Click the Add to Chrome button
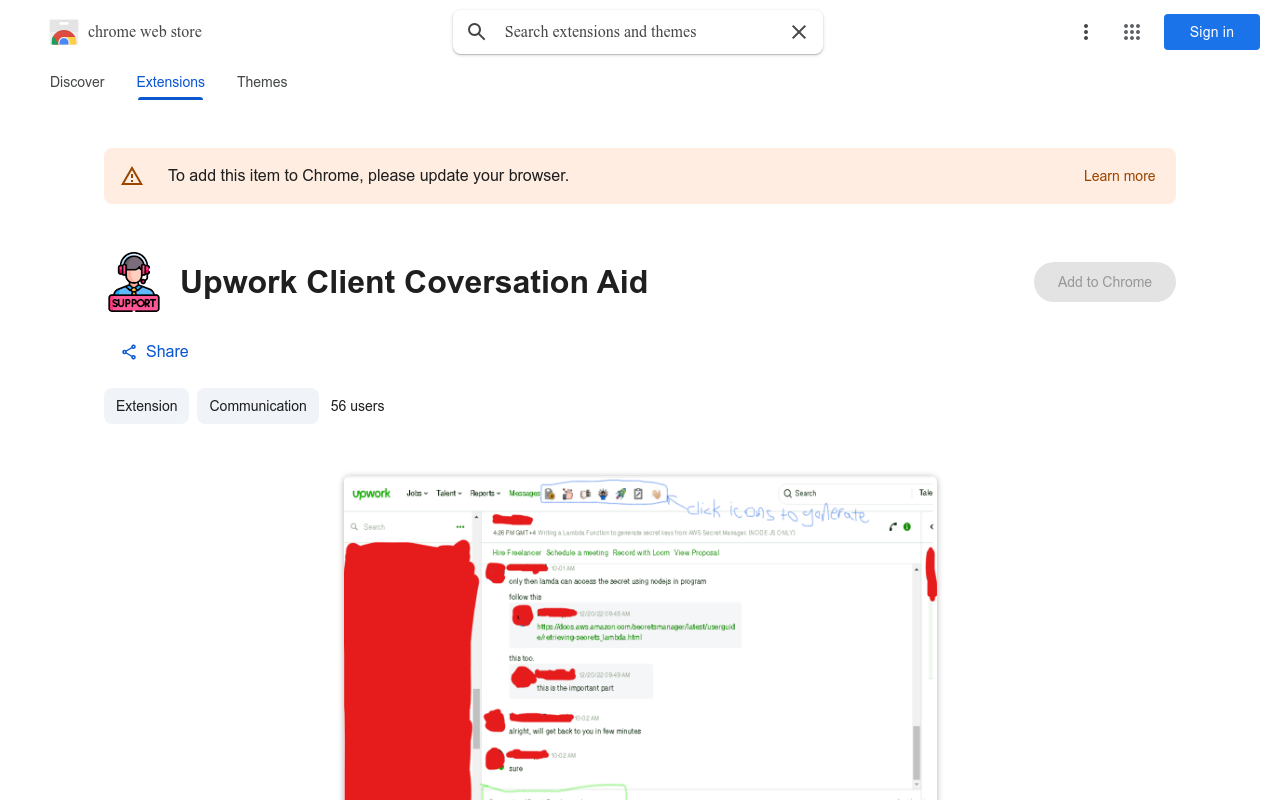This screenshot has width=1280, height=800. pyautogui.click(x=1105, y=282)
